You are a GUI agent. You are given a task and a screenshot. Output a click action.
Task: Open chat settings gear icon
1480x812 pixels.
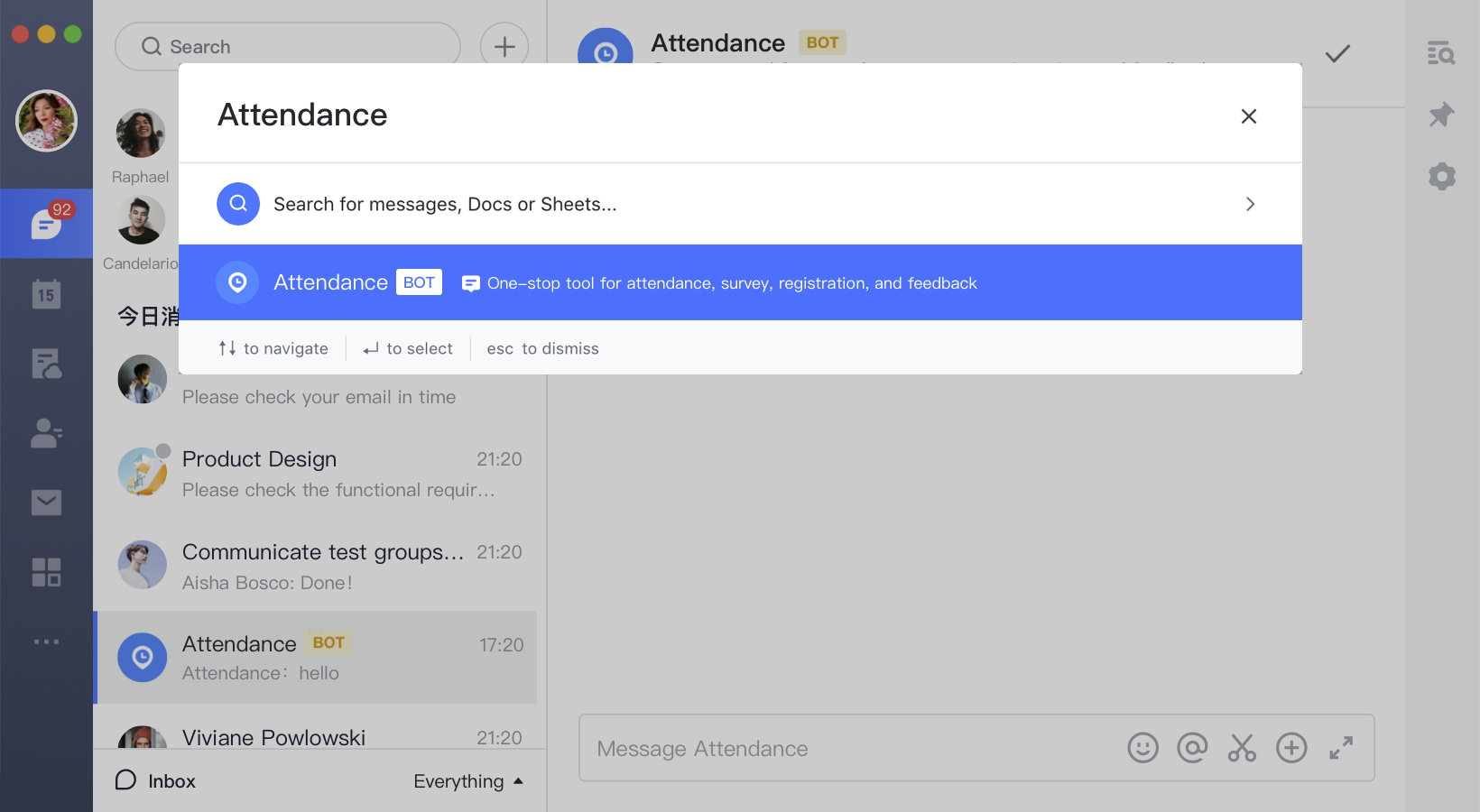(x=1441, y=176)
